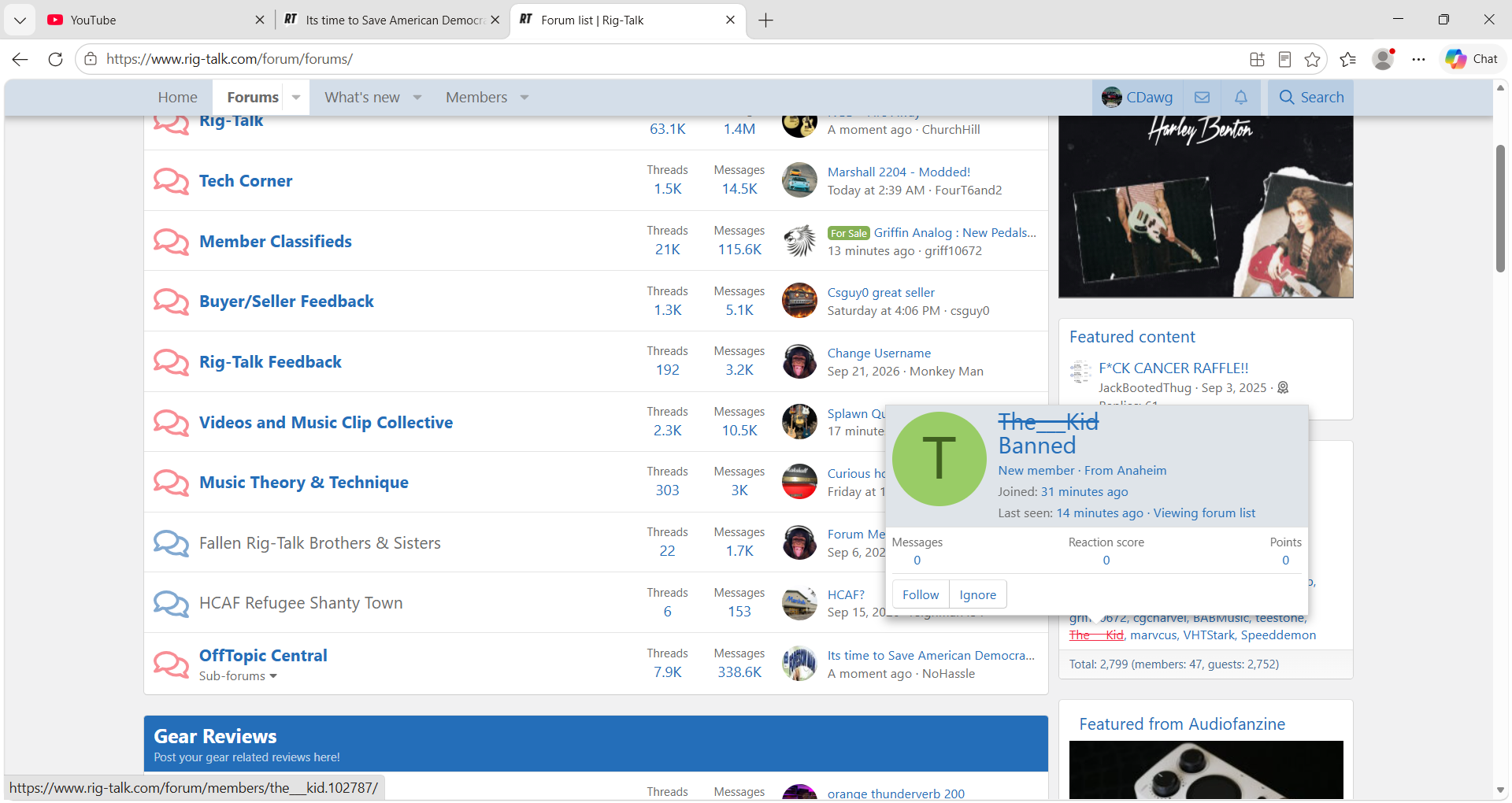This screenshot has width=1512, height=803.
Task: Click the OffTopic Central forum bubble icon
Action: coord(171,664)
